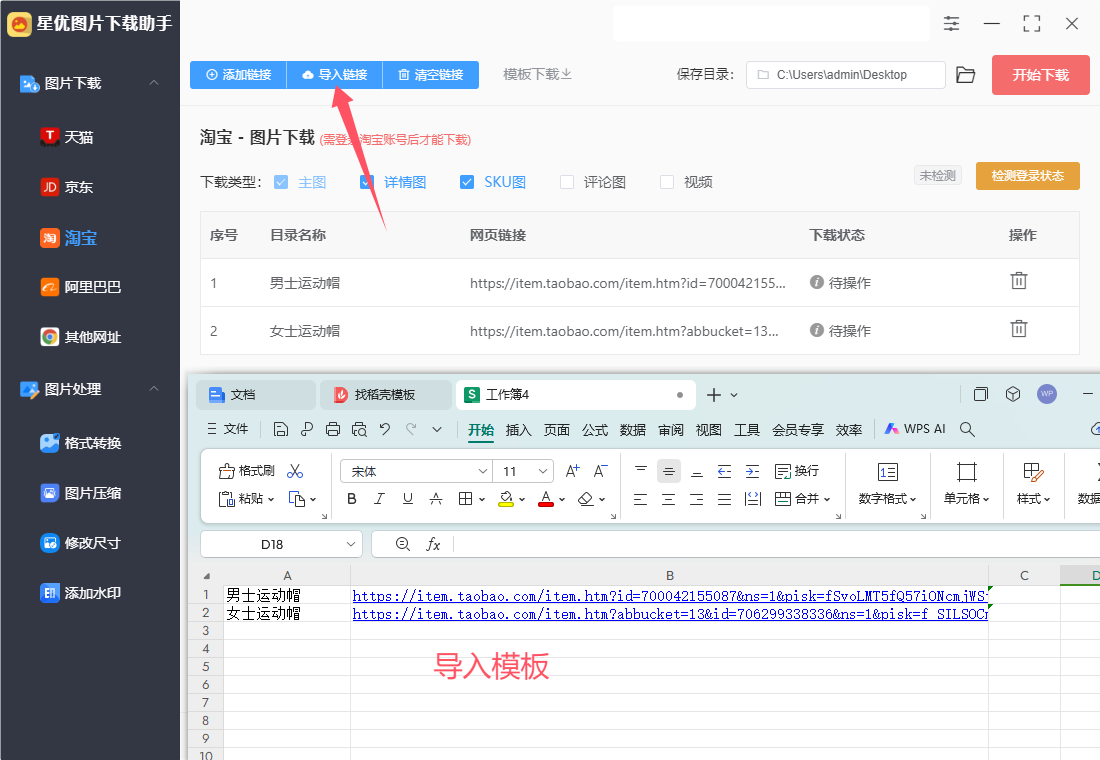Open the 格式转换 tool
The width and height of the screenshot is (1100, 760).
point(80,443)
